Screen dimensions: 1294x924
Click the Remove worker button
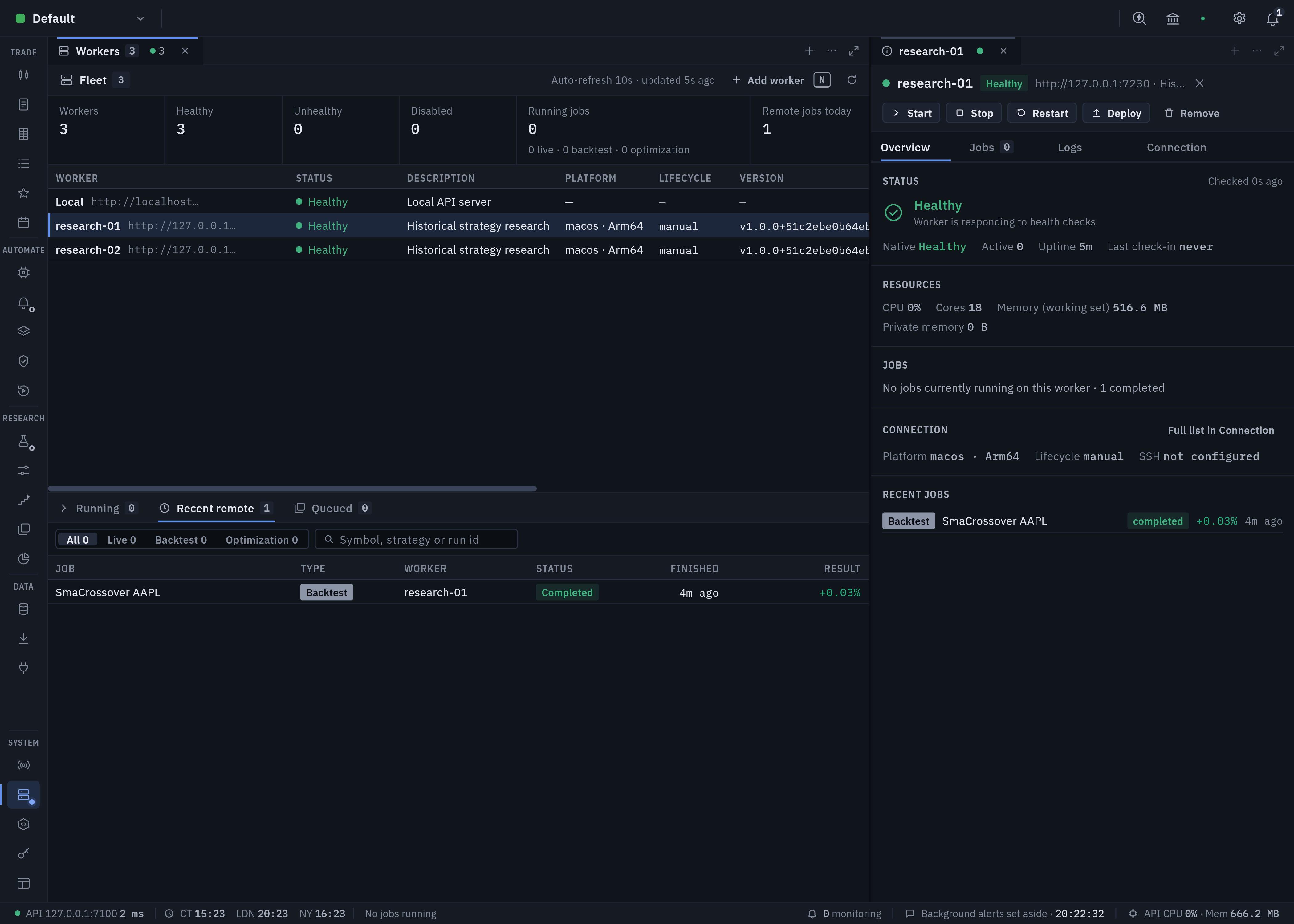[x=1192, y=113]
